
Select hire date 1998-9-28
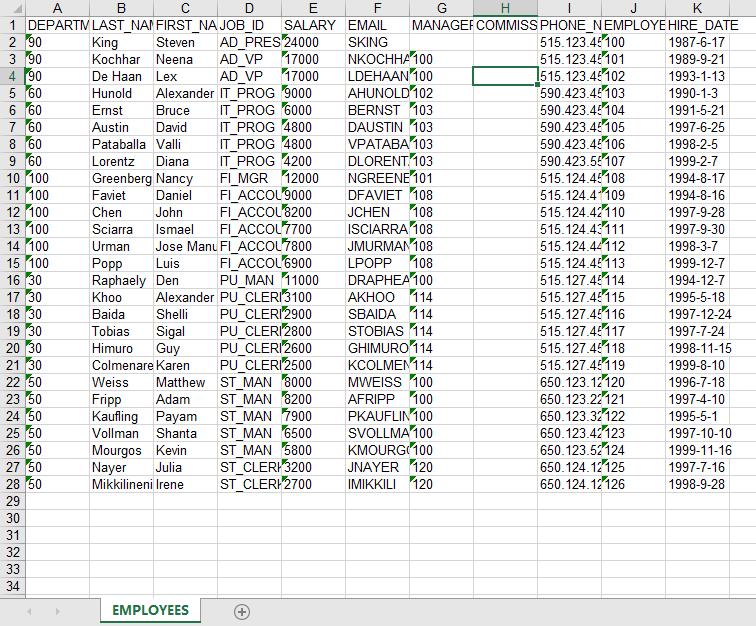(697, 484)
